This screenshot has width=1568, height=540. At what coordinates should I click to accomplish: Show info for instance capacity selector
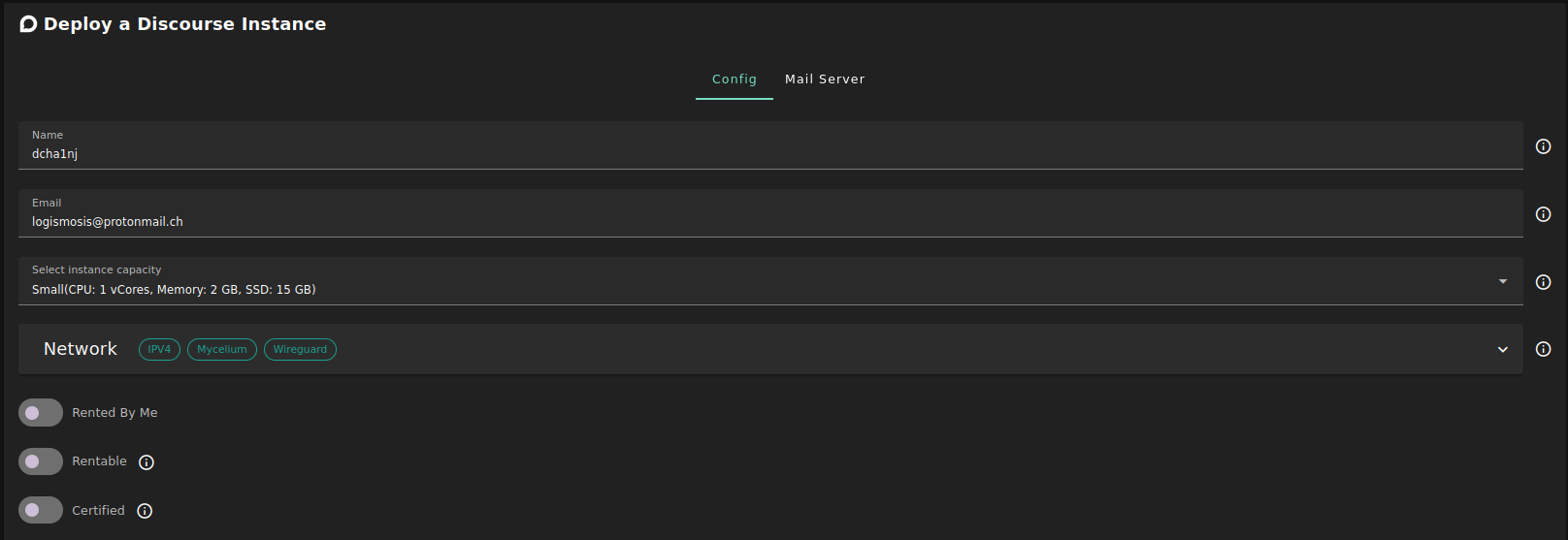tap(1543, 282)
